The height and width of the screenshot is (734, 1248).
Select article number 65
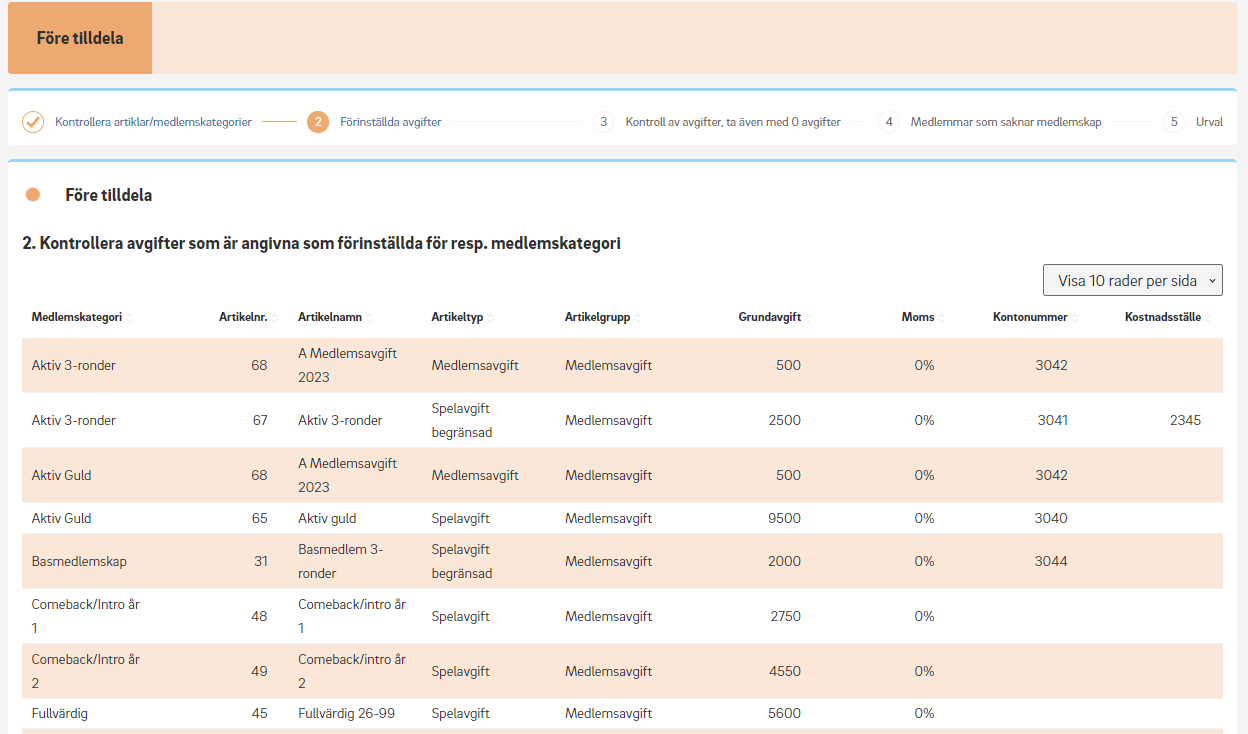pos(260,519)
